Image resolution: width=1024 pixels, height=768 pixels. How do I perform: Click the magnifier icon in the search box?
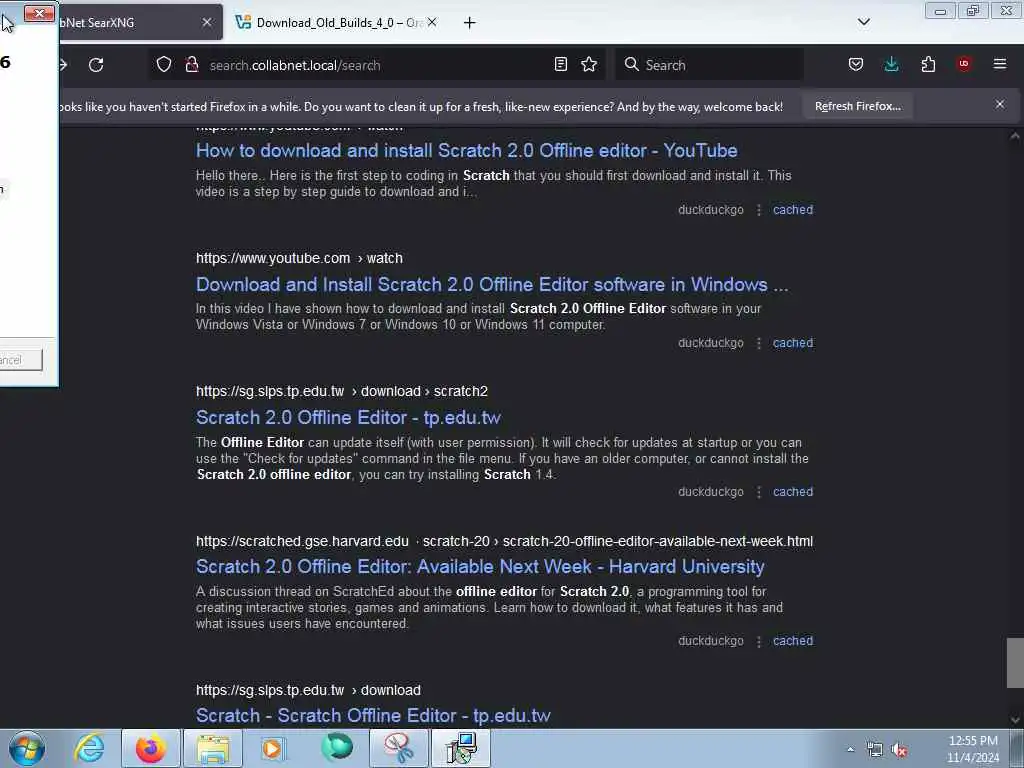pos(632,64)
